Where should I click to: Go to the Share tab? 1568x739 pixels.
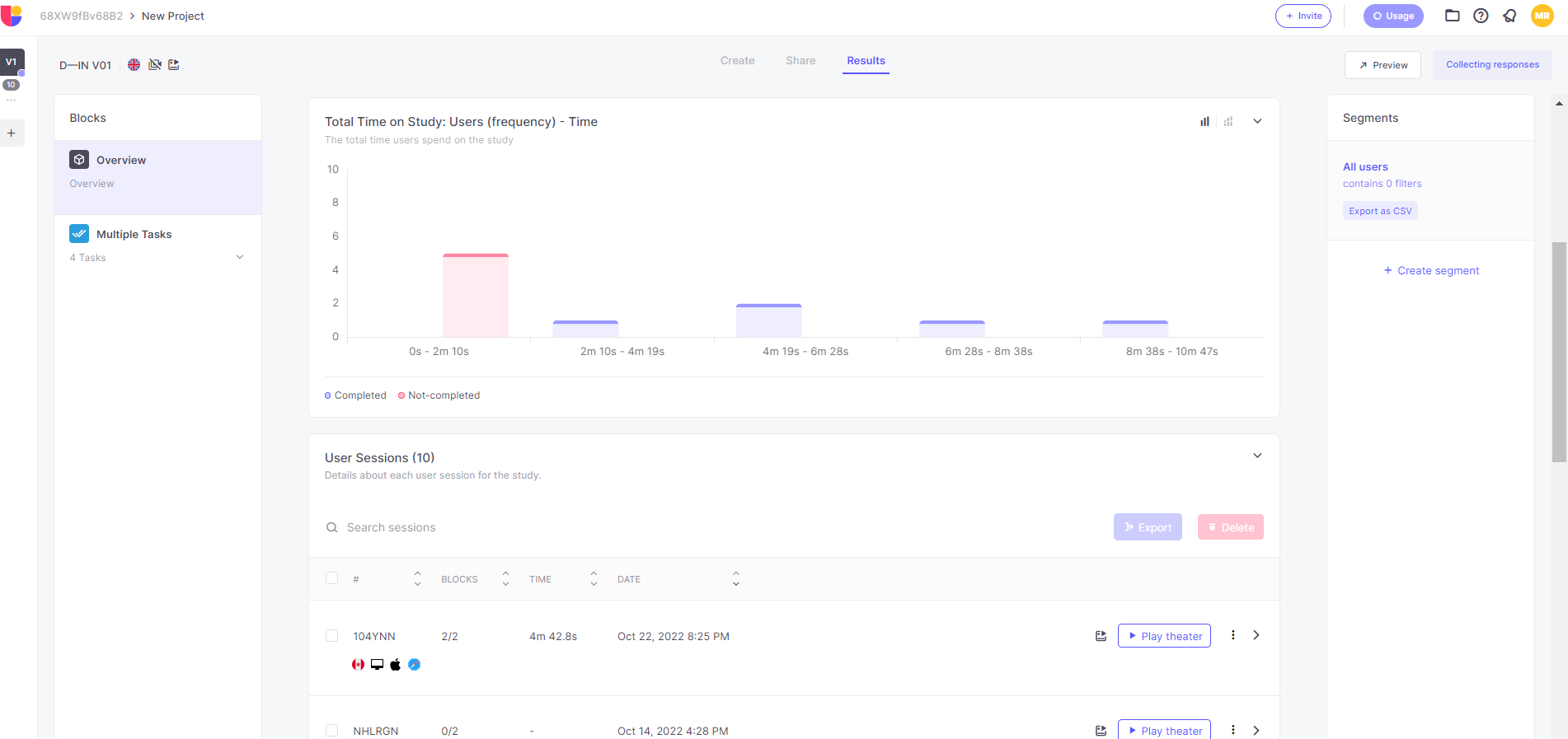[800, 61]
